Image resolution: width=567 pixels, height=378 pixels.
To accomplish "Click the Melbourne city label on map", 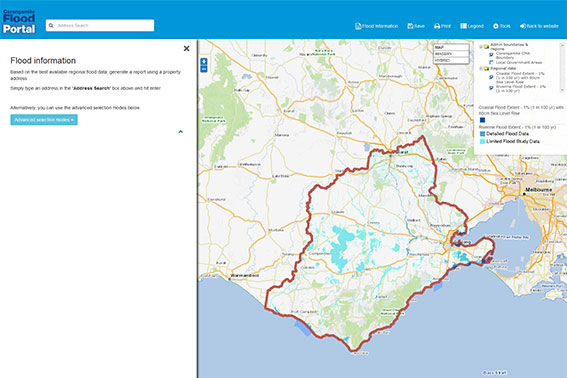I will (x=538, y=190).
